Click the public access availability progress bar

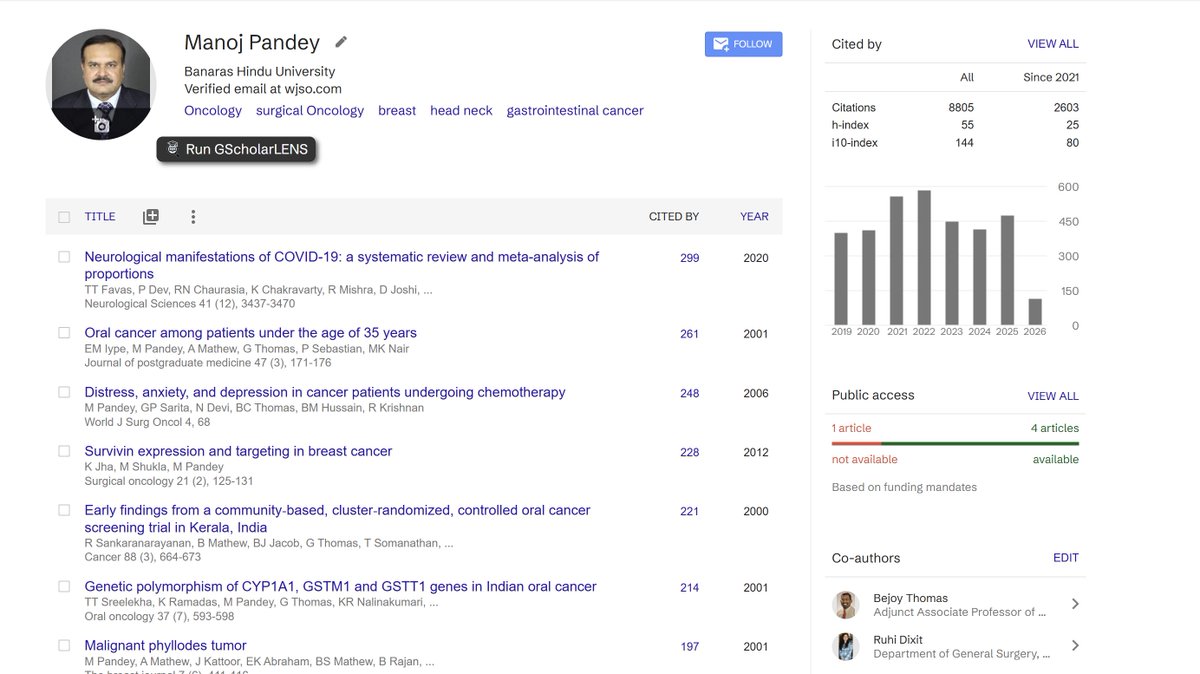(956, 443)
